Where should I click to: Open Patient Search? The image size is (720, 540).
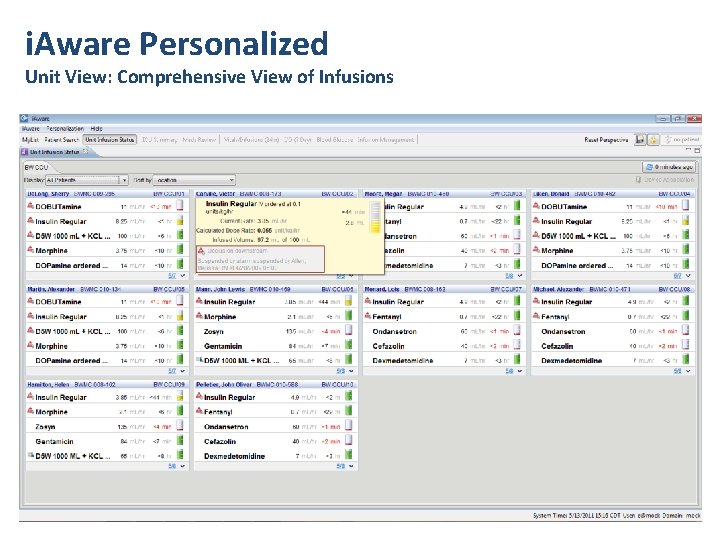[62, 140]
